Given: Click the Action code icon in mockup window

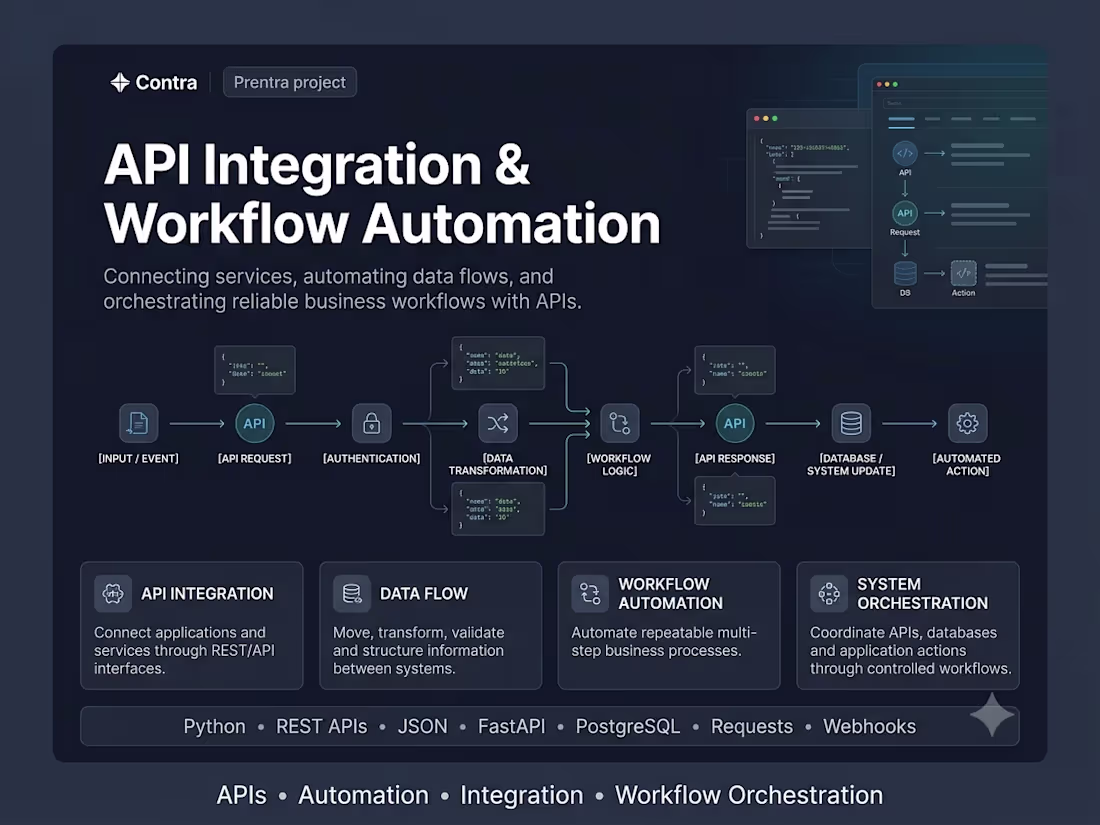Looking at the screenshot, I should click(963, 273).
